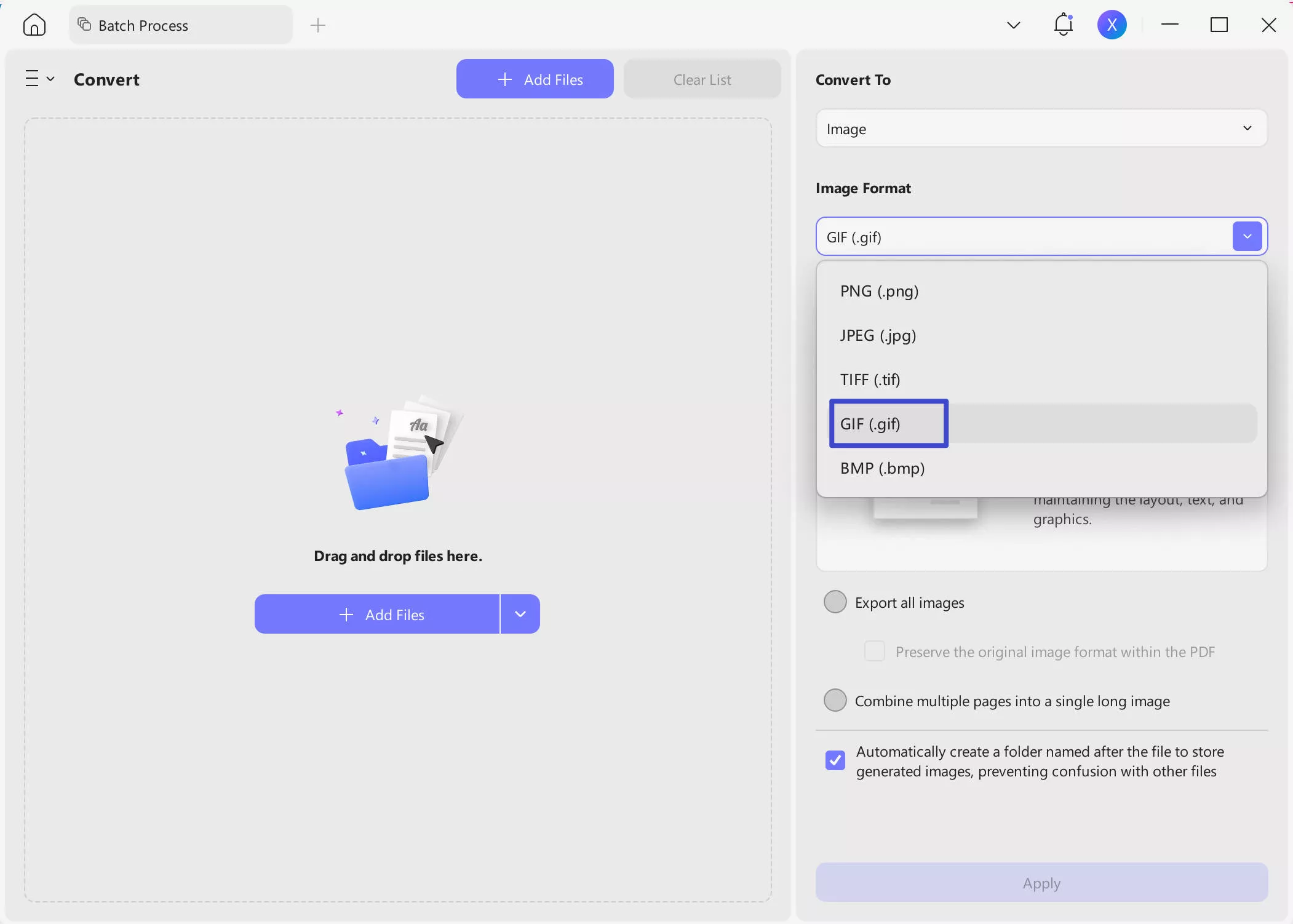This screenshot has width=1293, height=924.
Task: Open the user account avatar
Action: tap(1112, 25)
